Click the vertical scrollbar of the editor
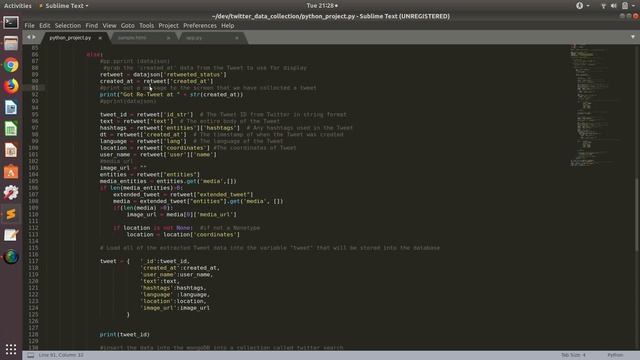Screen dimensions: 640x360 637,215
